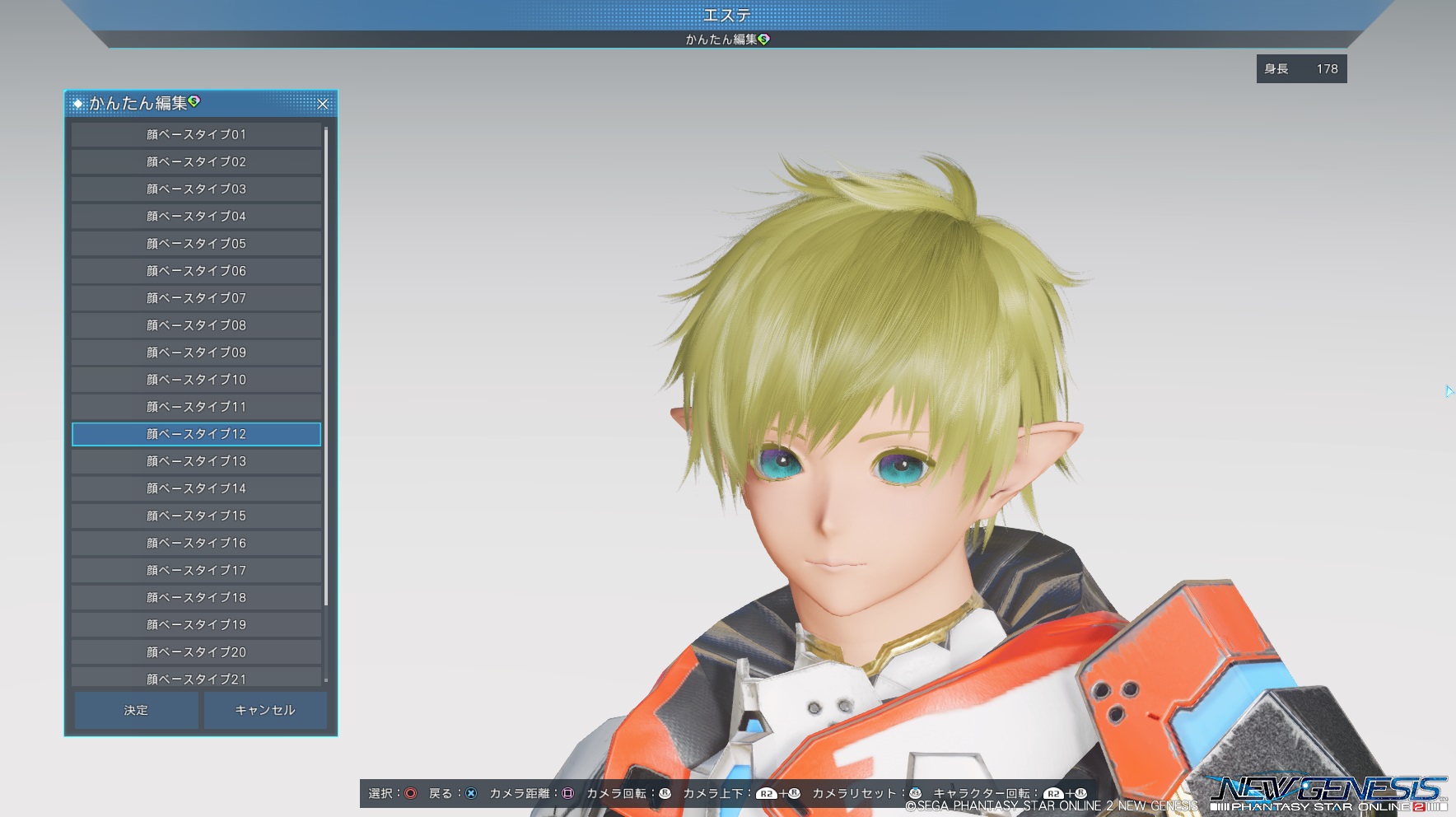Select 顔ベースタイプ13 in face list
1456x817 pixels.
(196, 461)
